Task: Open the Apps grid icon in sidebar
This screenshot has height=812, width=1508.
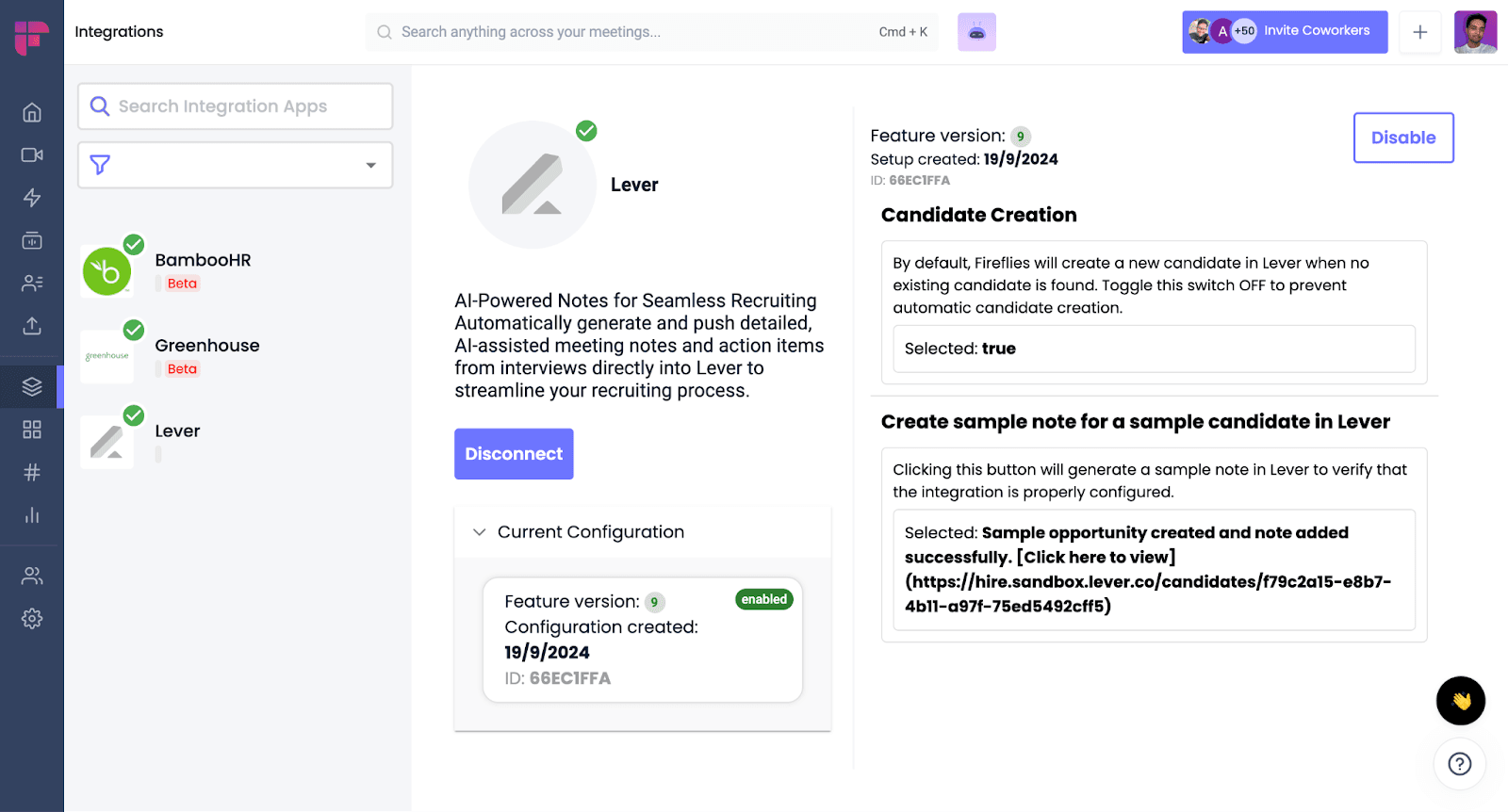Action: (x=32, y=430)
